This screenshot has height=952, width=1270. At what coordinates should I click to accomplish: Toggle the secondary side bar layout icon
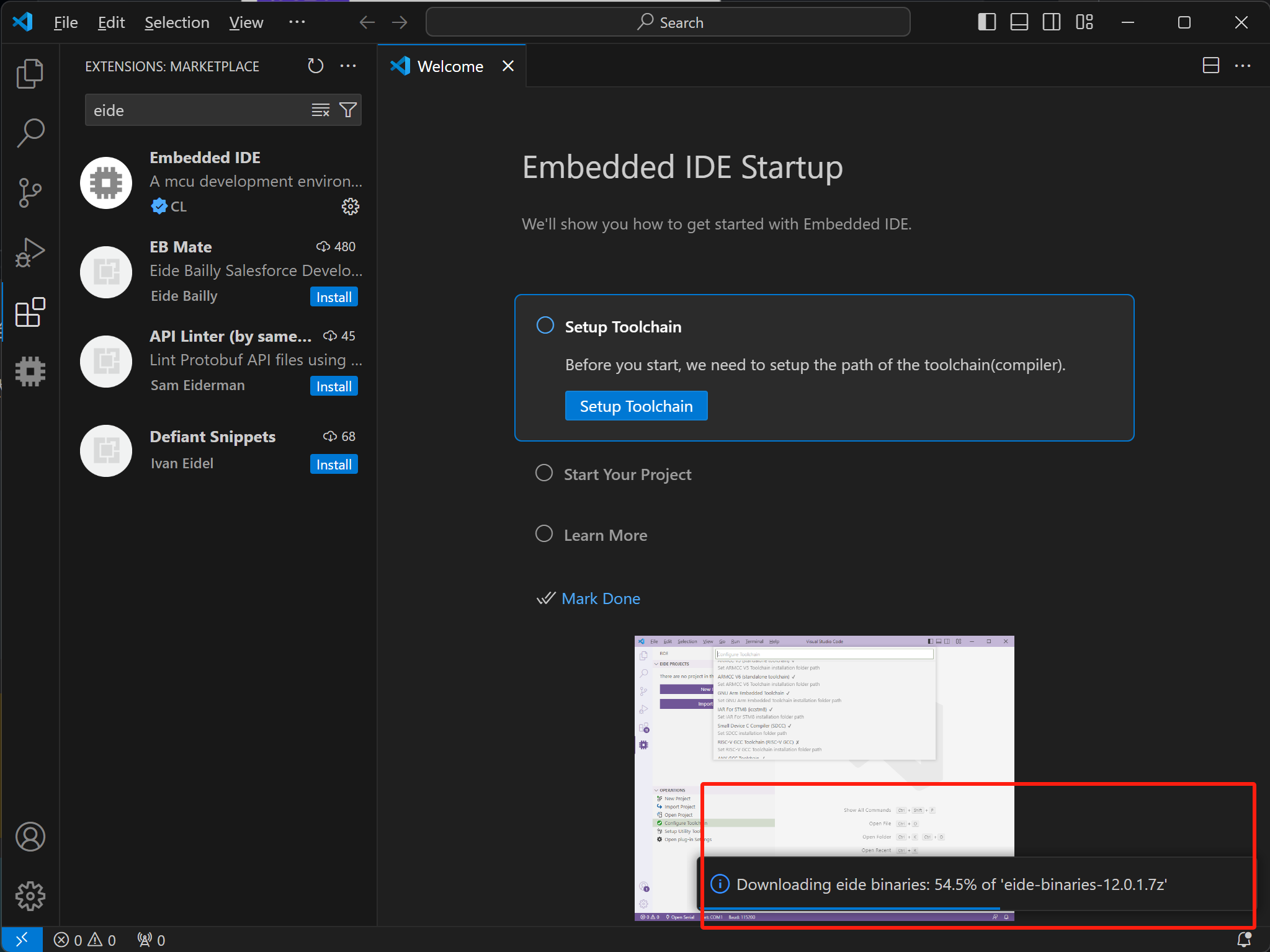coord(1051,22)
